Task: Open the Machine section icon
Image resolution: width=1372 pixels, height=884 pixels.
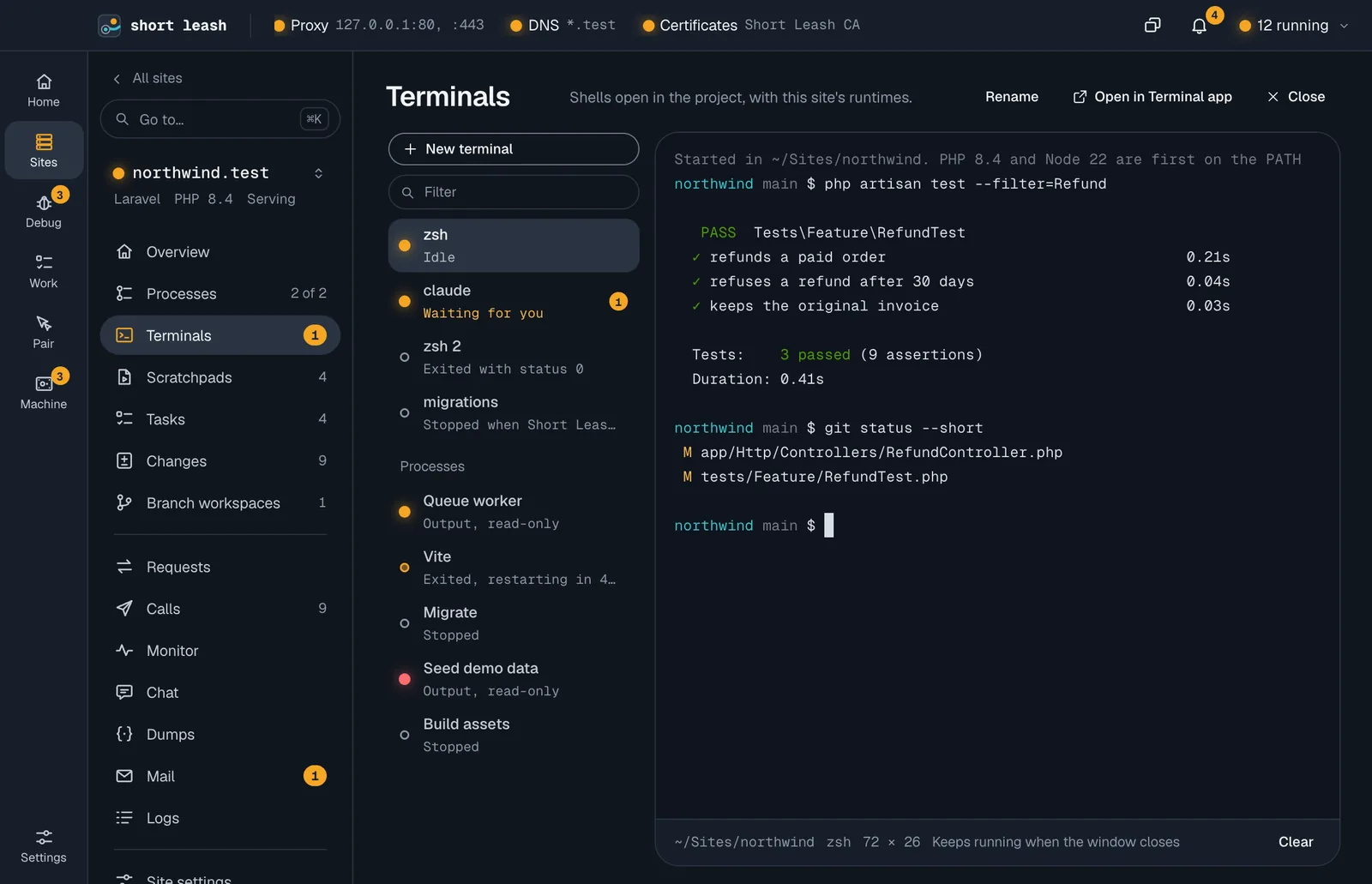Action: 44,383
